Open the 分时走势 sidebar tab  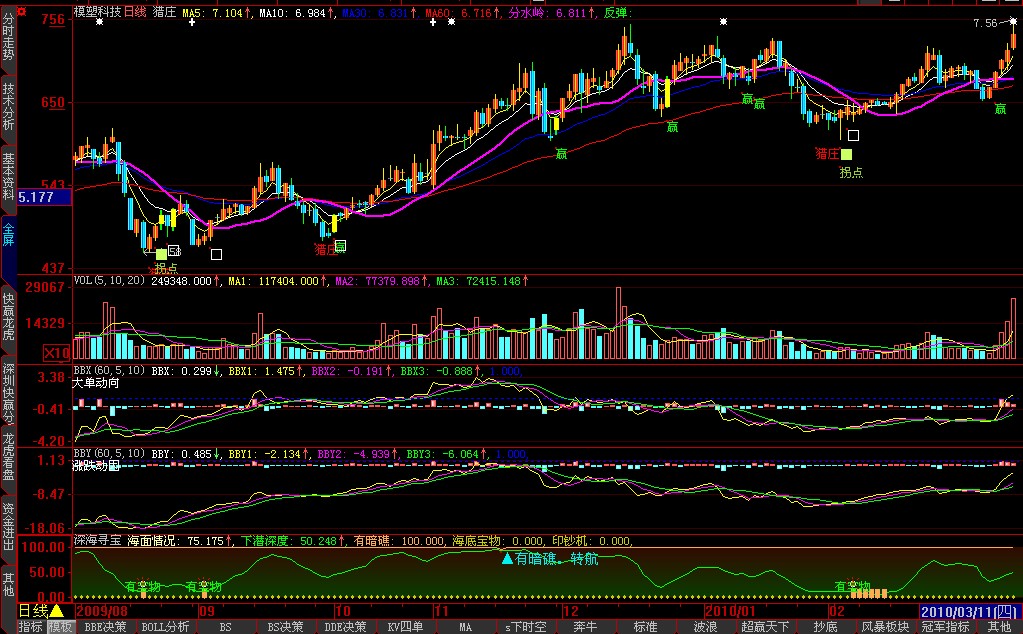click(x=8, y=40)
